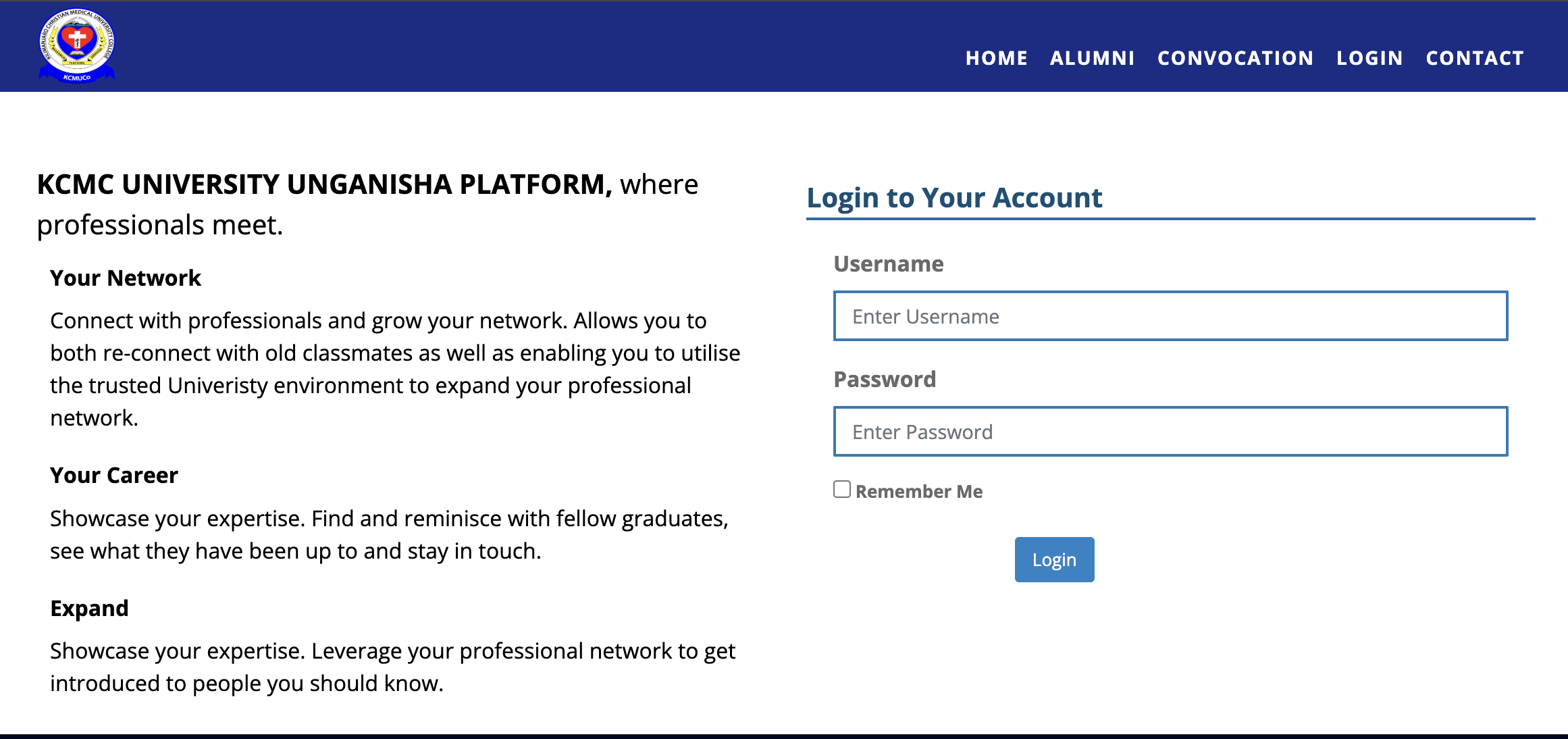The width and height of the screenshot is (1568, 739).
Task: Select LOGIN in the top navigation
Action: [1369, 58]
